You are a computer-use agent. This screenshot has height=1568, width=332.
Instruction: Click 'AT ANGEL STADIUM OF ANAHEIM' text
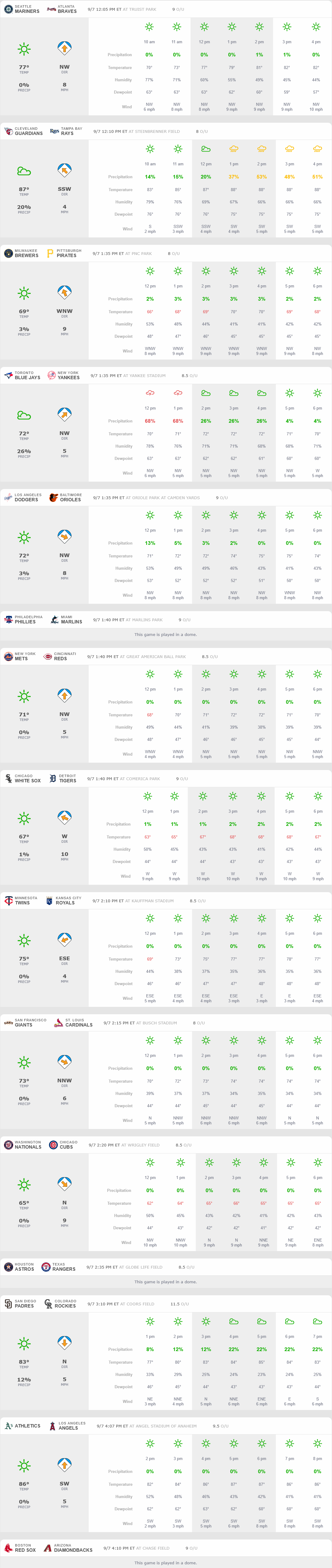(163, 1426)
